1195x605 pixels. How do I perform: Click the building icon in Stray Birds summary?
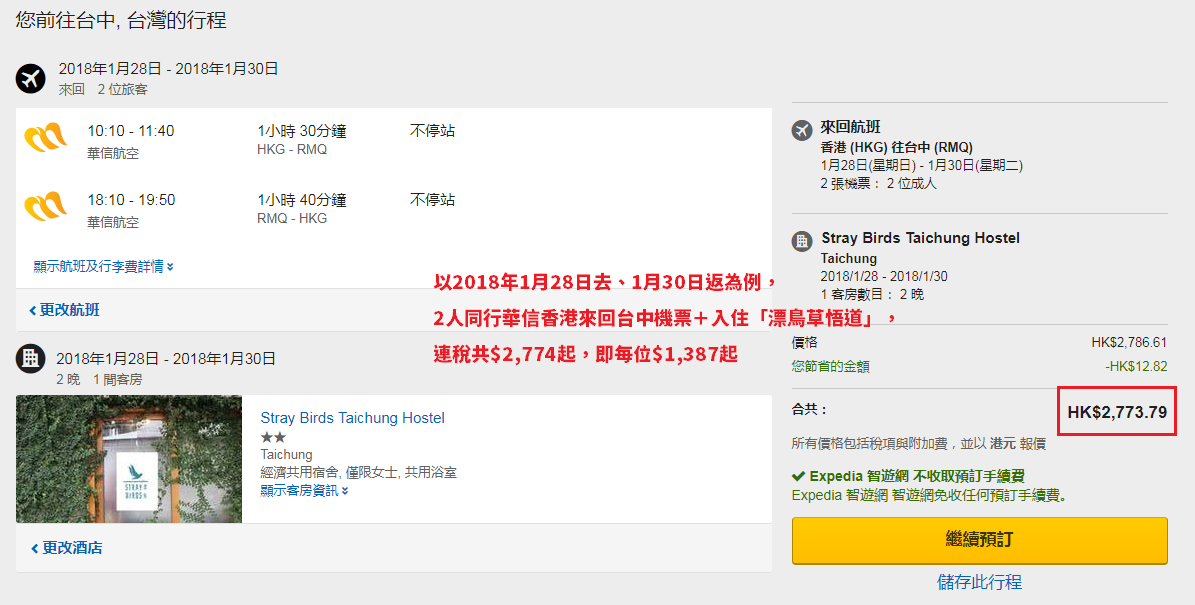[x=802, y=242]
